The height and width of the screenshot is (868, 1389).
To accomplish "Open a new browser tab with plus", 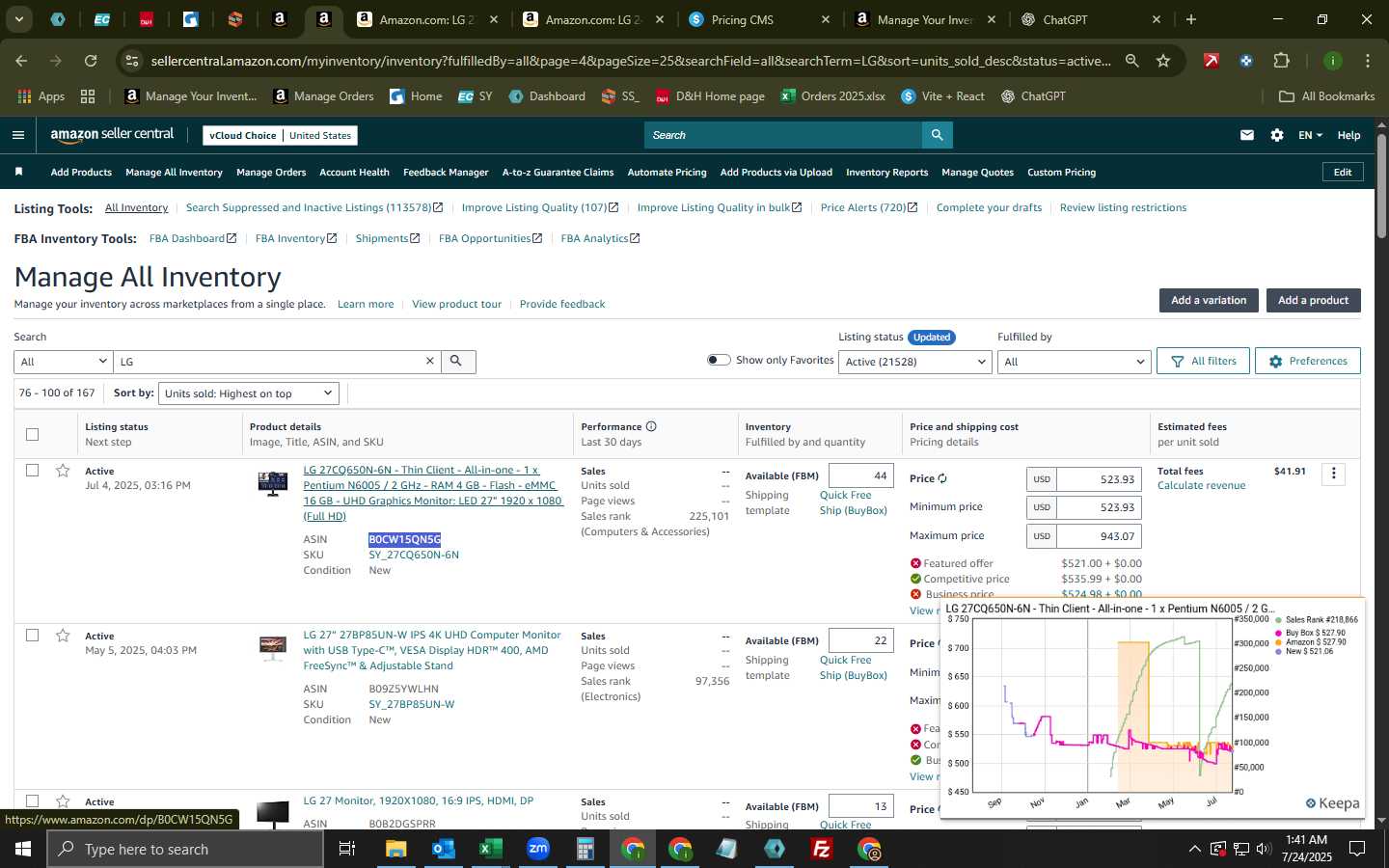I will click(x=1191, y=19).
